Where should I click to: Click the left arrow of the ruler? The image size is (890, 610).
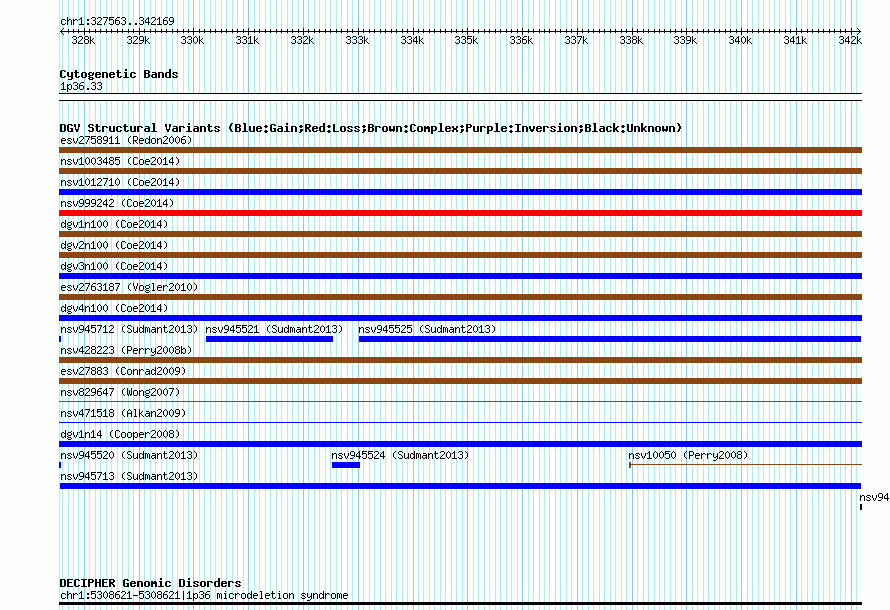[x=62, y=32]
